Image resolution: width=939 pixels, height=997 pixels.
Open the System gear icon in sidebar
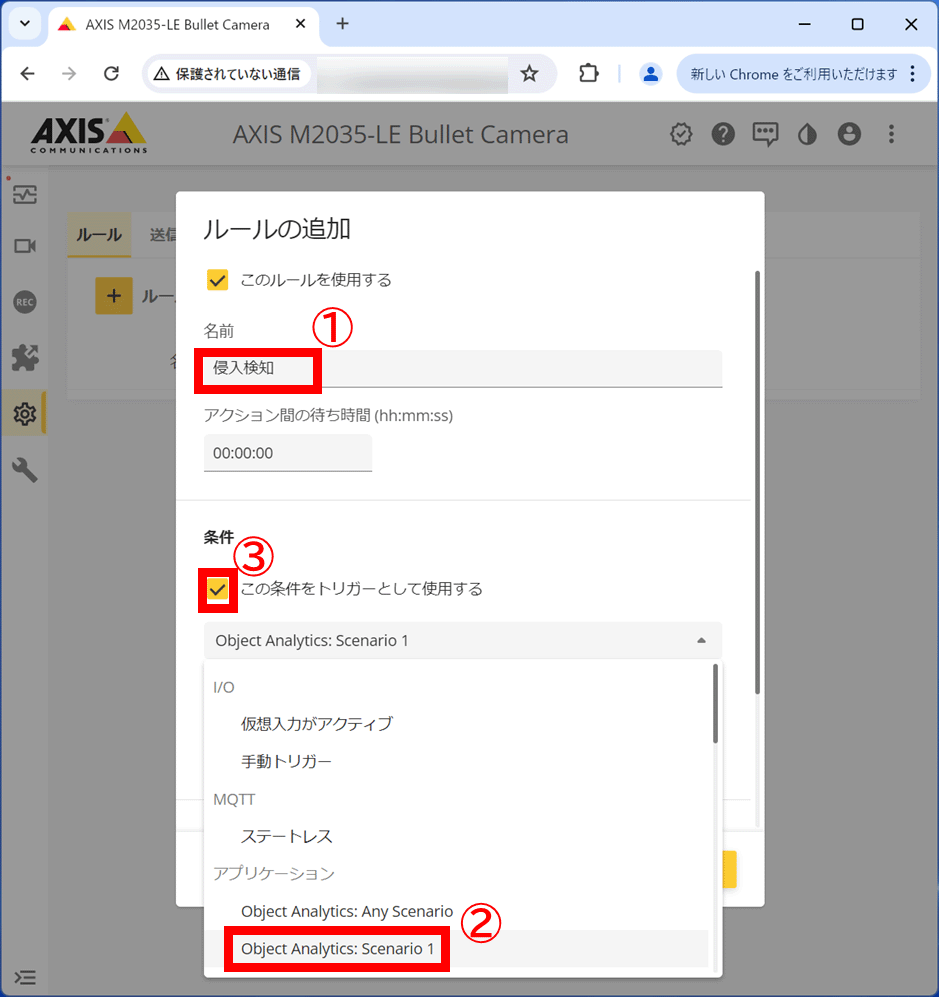(25, 414)
